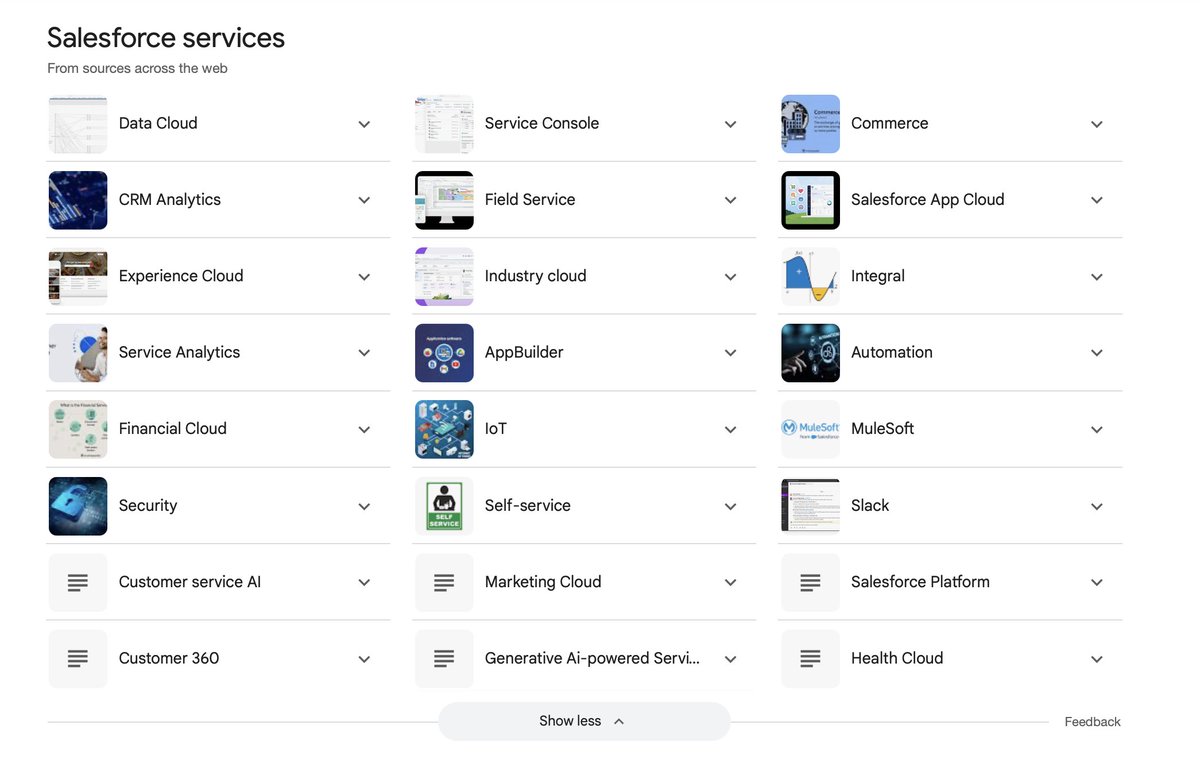Expand the Self-service chevron
Viewport: 1200px width, 760px height.
(730, 506)
